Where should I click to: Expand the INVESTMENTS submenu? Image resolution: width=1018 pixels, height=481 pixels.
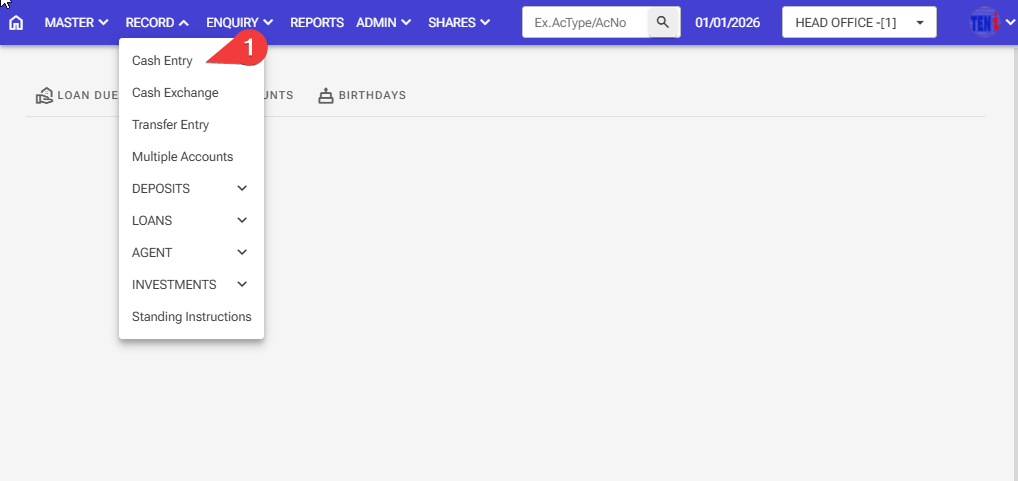pos(190,285)
